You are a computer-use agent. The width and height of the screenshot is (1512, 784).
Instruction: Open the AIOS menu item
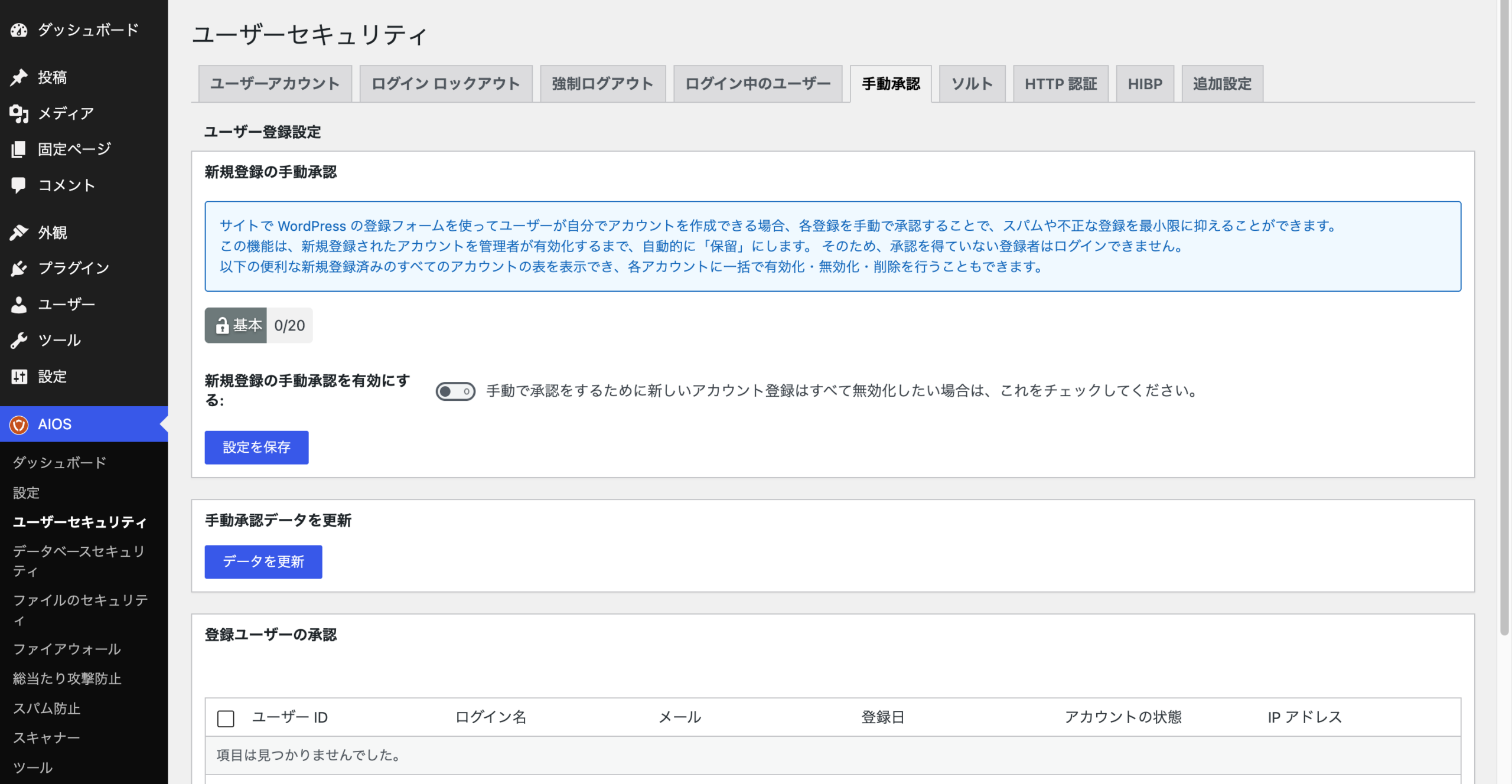(84, 424)
